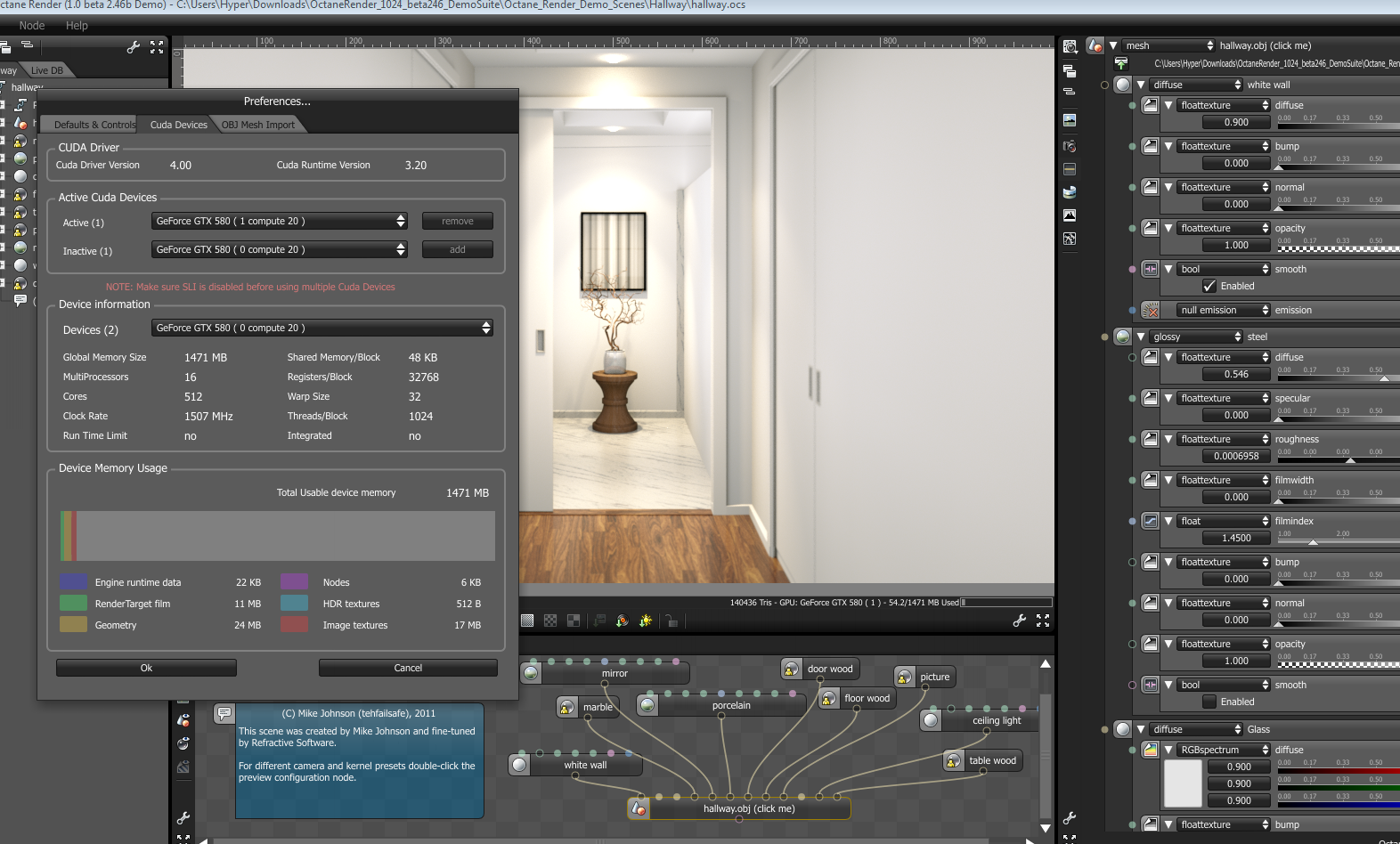This screenshot has height=844, width=1400.
Task: Click the null emission icon with red X
Action: [x=1151, y=310]
